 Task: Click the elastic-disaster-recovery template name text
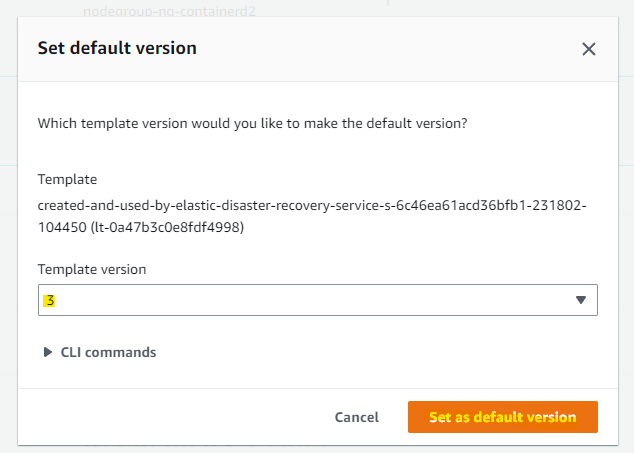(300, 205)
